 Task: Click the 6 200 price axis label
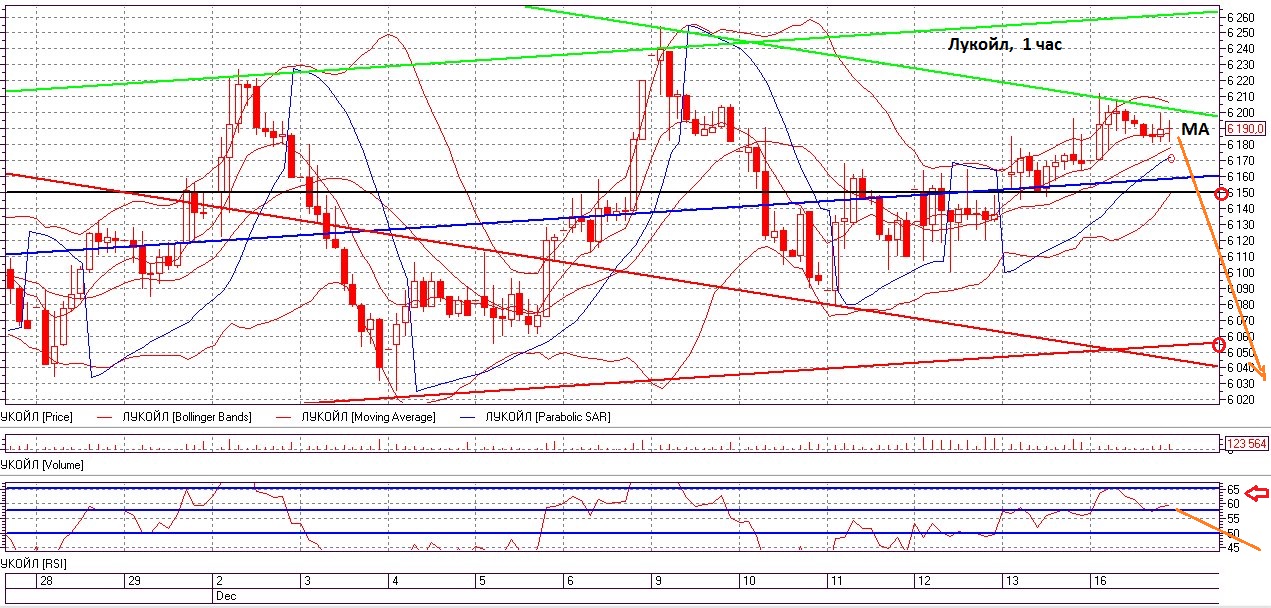tap(1240, 113)
